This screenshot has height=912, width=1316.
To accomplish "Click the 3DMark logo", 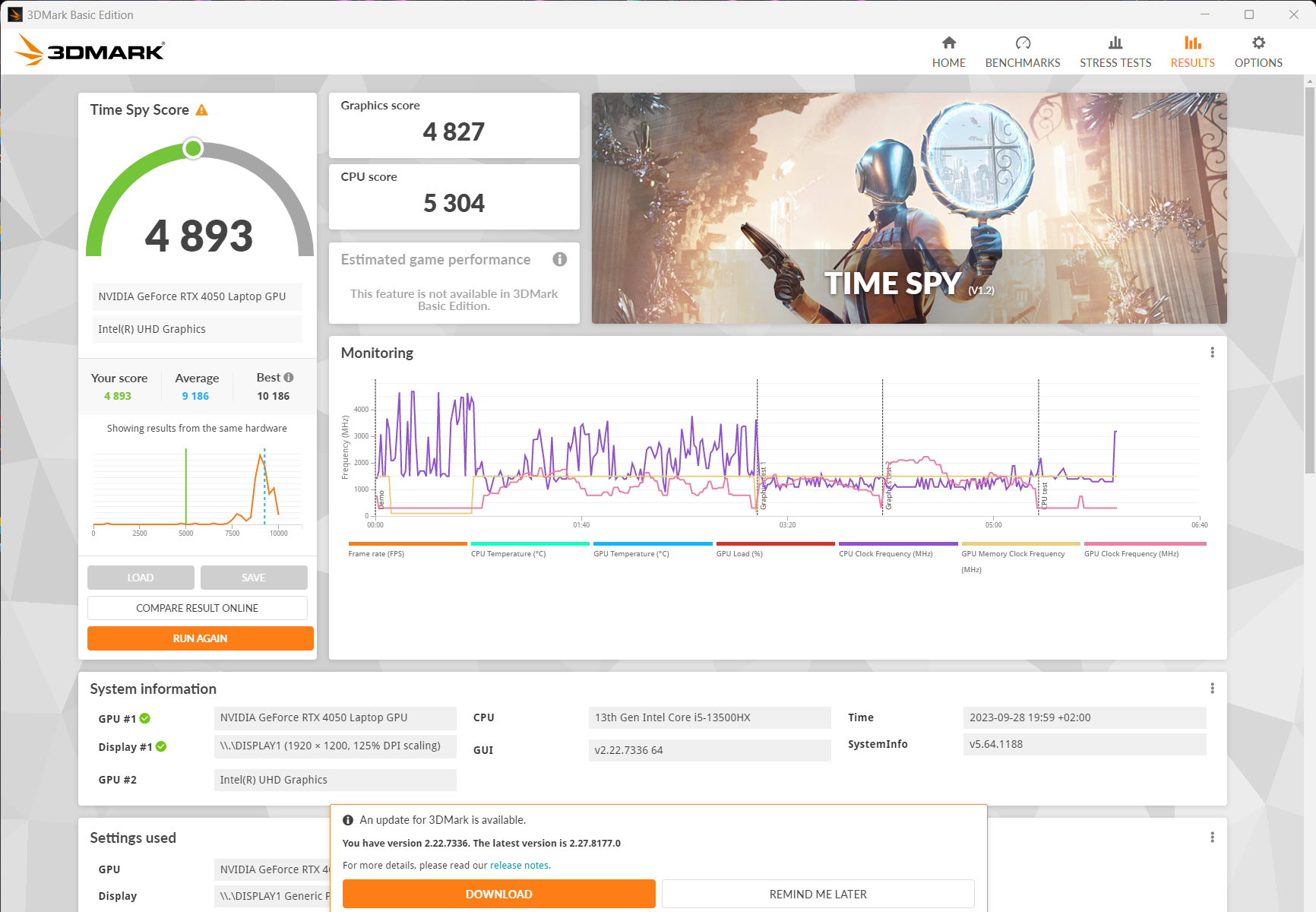I will tap(90, 50).
